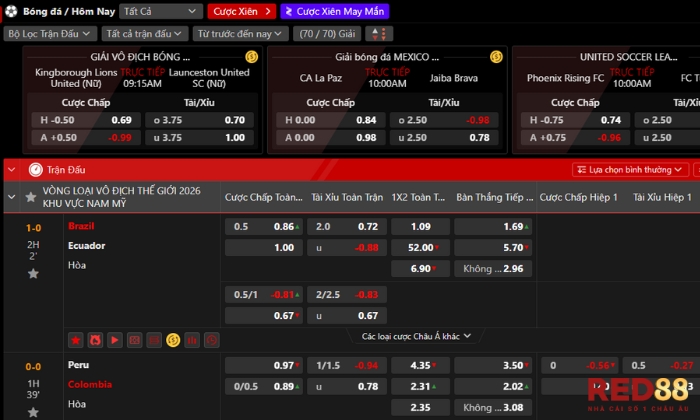Select Không next goal odds 2.96

tap(493, 269)
